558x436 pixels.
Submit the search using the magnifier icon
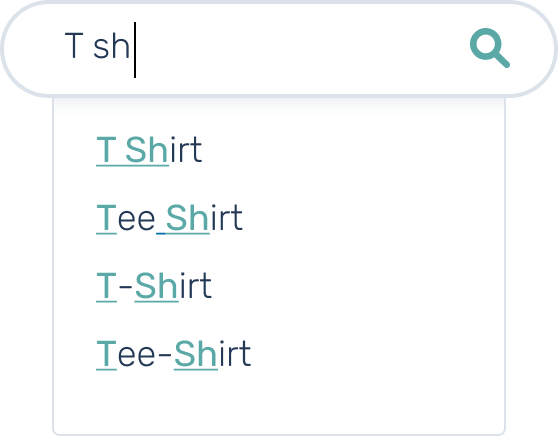coord(490,48)
